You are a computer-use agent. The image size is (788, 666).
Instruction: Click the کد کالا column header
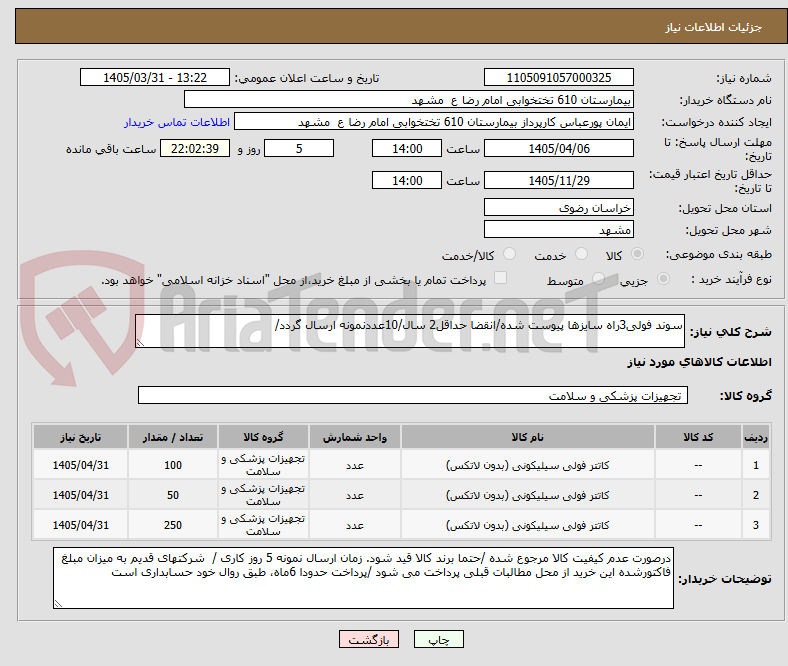coord(698,437)
